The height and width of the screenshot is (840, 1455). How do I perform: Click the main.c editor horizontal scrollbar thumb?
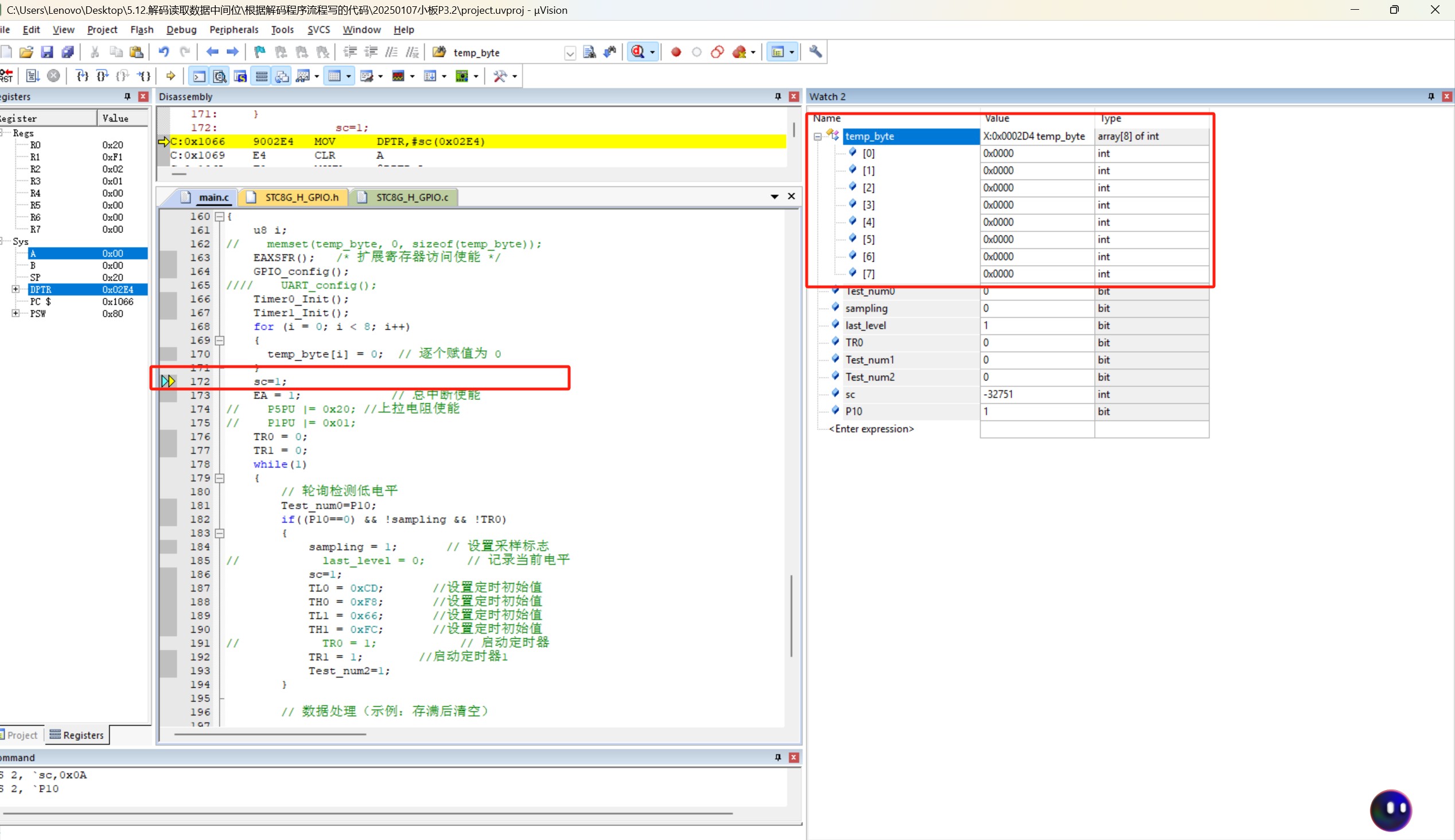(x=270, y=734)
